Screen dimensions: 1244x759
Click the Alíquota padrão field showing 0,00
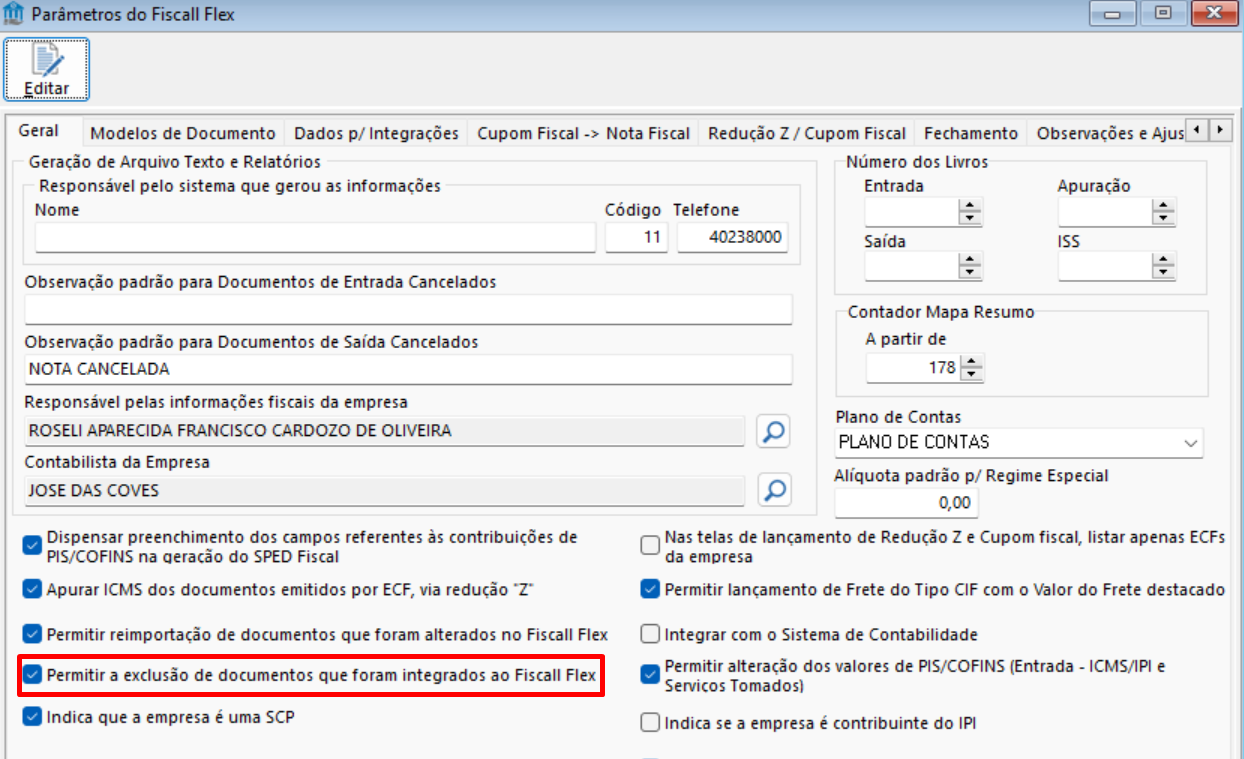[x=906, y=501]
